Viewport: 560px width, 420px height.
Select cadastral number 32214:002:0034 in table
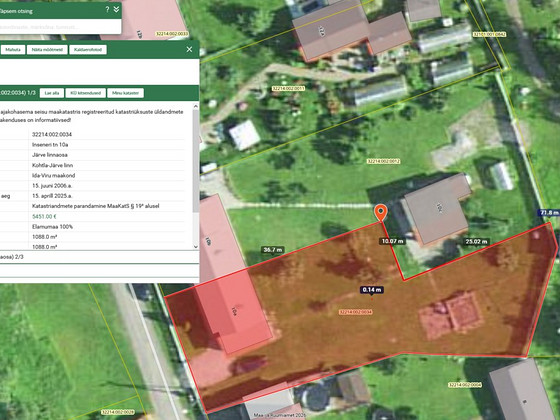(x=52, y=134)
